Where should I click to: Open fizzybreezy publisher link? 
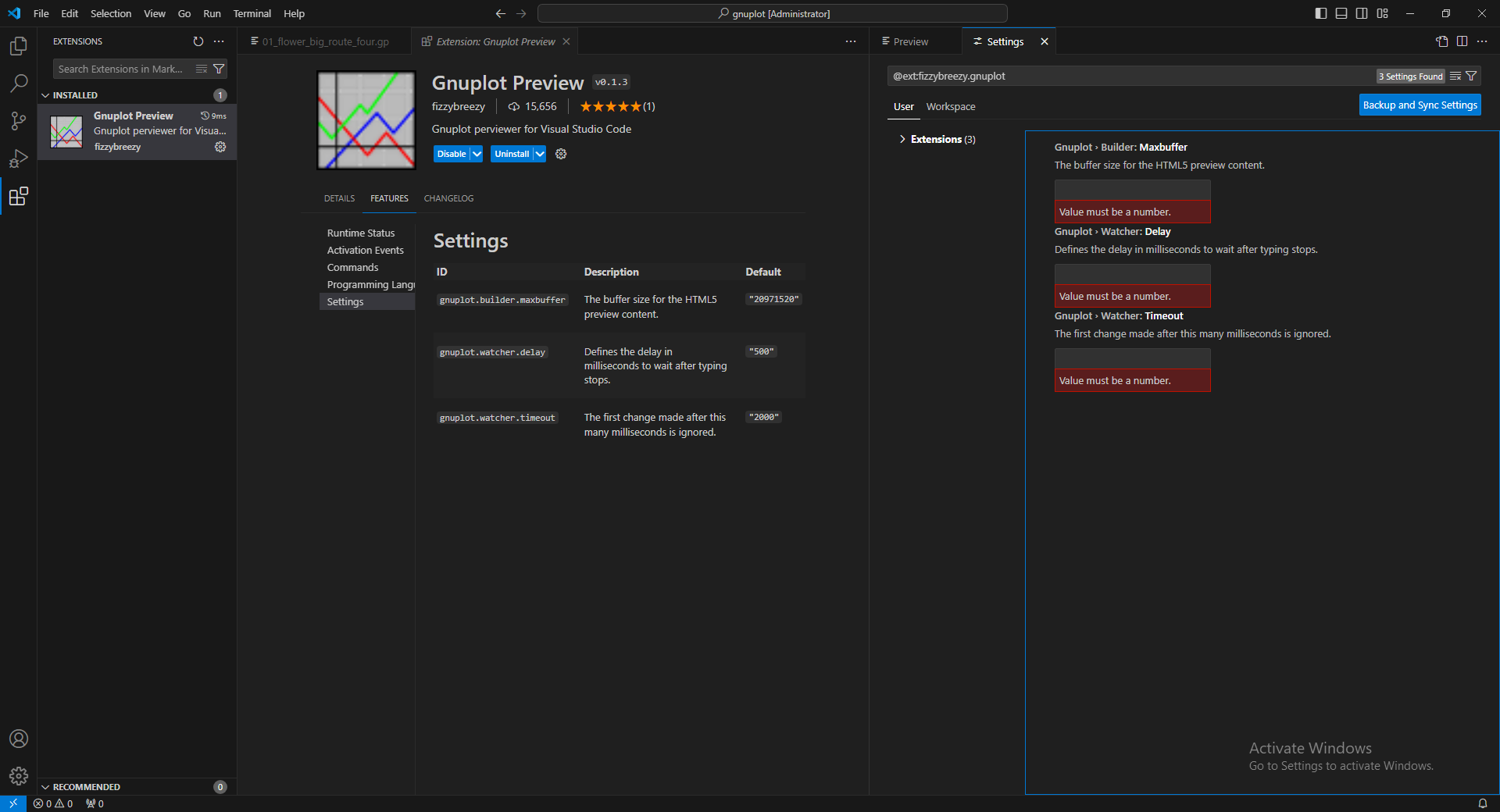459,106
